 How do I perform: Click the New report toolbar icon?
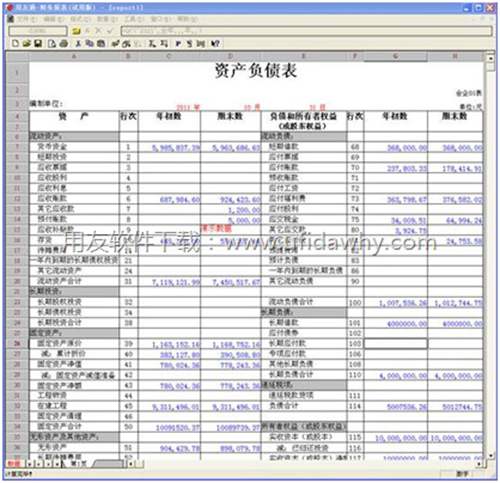(15, 44)
